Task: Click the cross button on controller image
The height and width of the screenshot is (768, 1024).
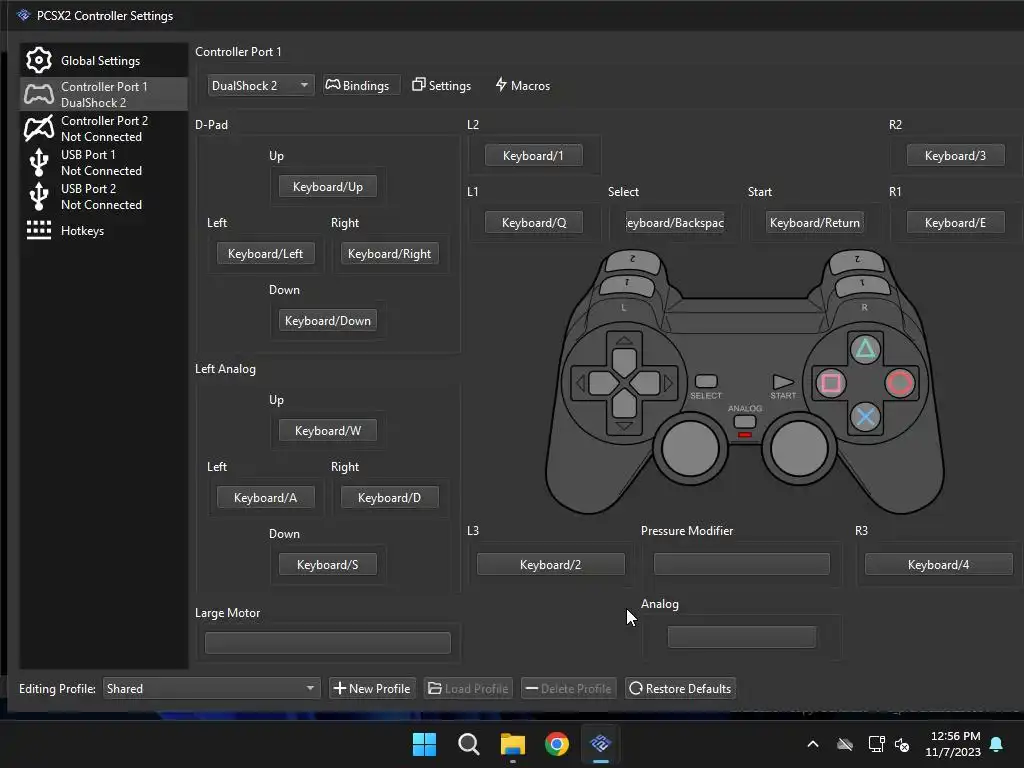Action: (865, 417)
